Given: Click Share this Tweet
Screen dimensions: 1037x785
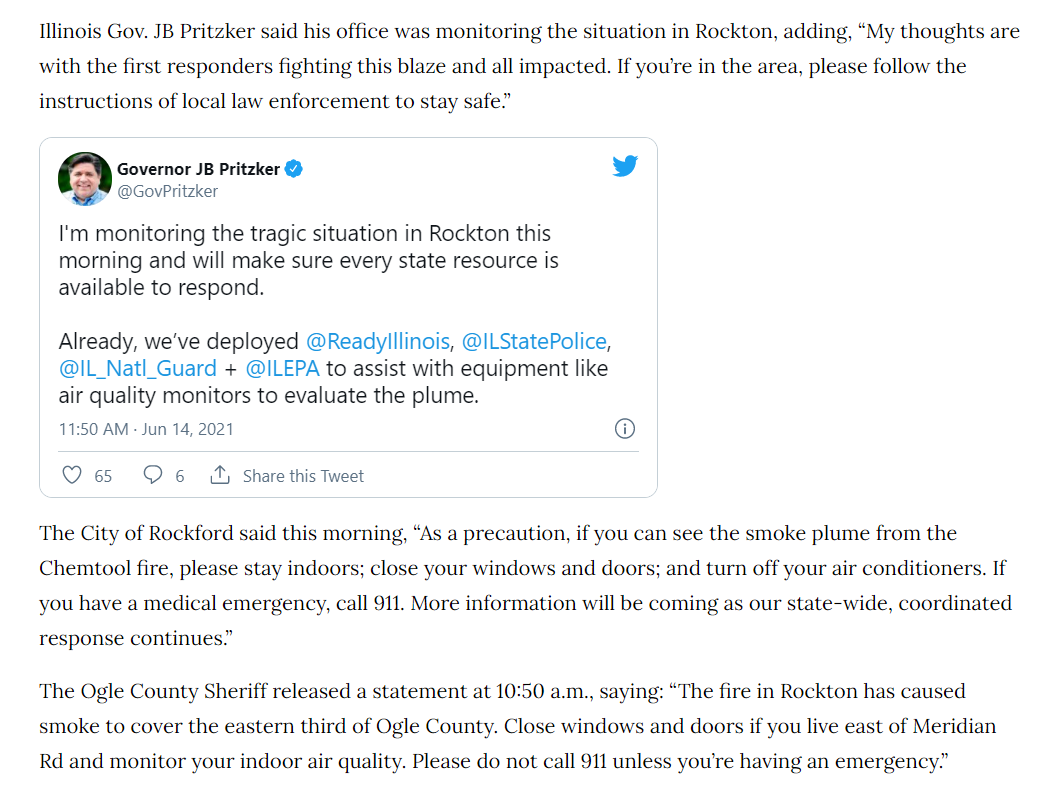Looking at the screenshot, I should click(x=303, y=476).
